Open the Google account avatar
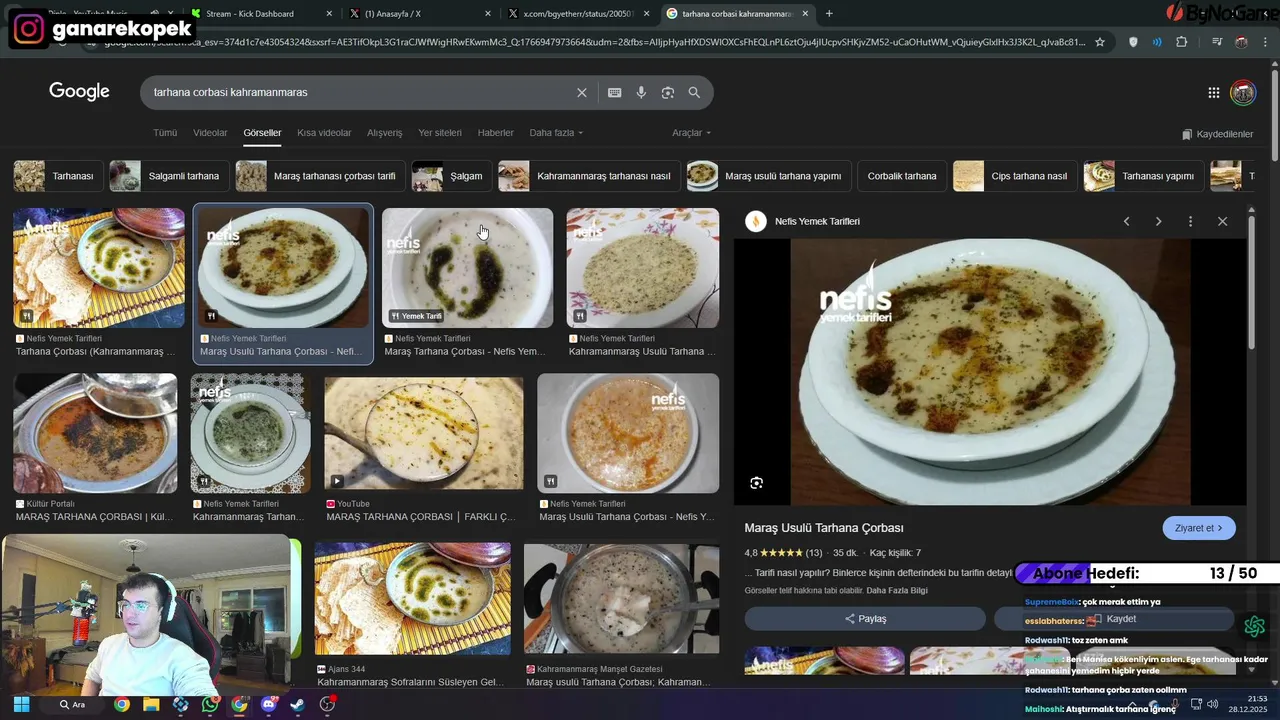Screen dimensions: 1280x720 tap(1243, 93)
